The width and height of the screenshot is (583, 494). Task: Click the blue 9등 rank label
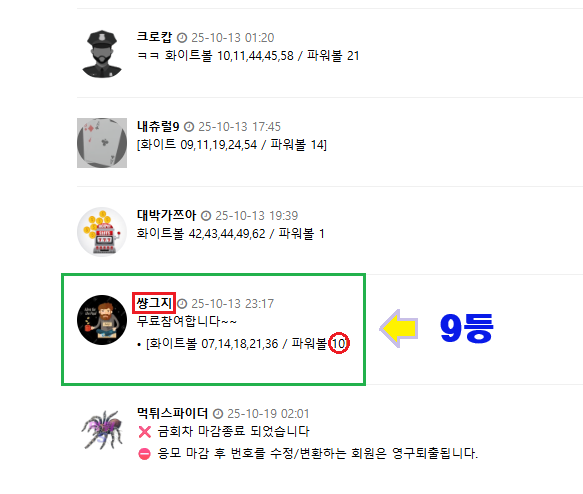(467, 328)
